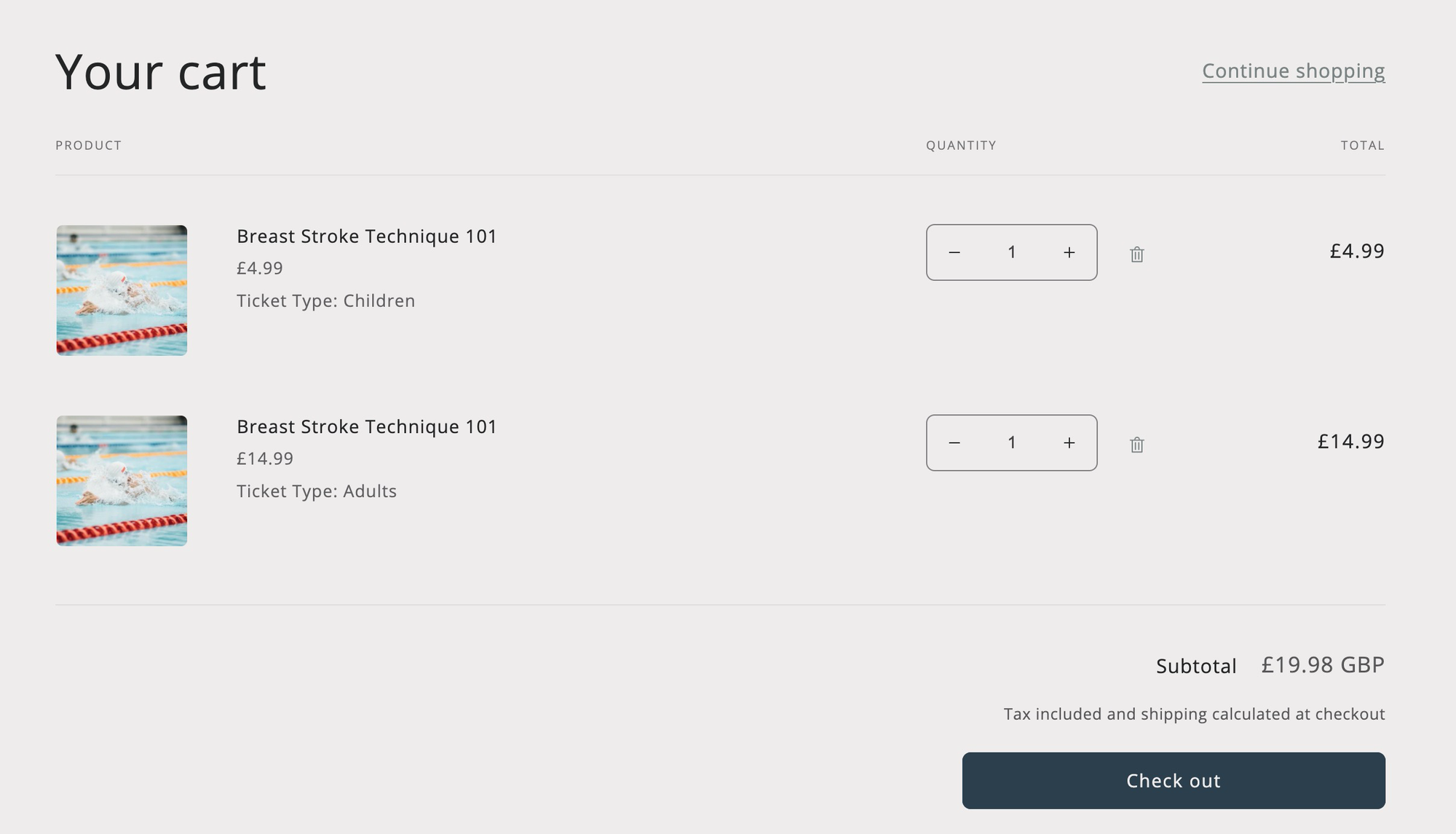Click the decrement button for Adults ticket
This screenshot has height=834, width=1456.
(x=955, y=442)
